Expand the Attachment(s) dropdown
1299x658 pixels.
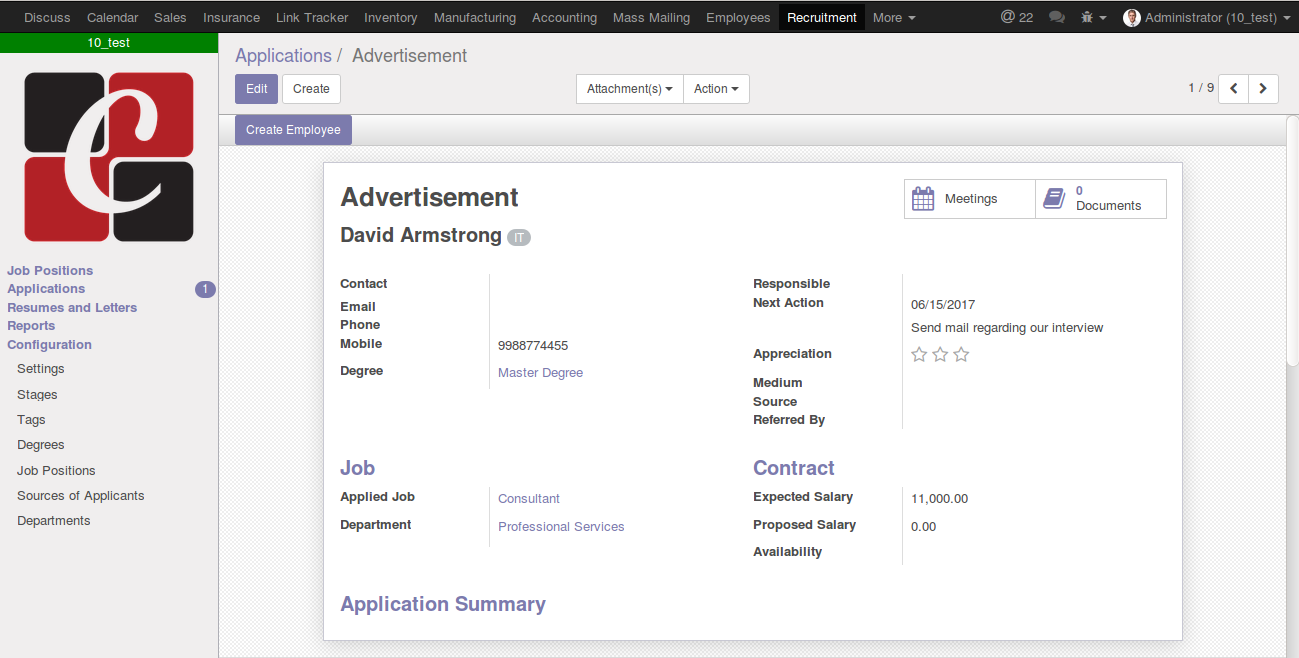pos(630,89)
